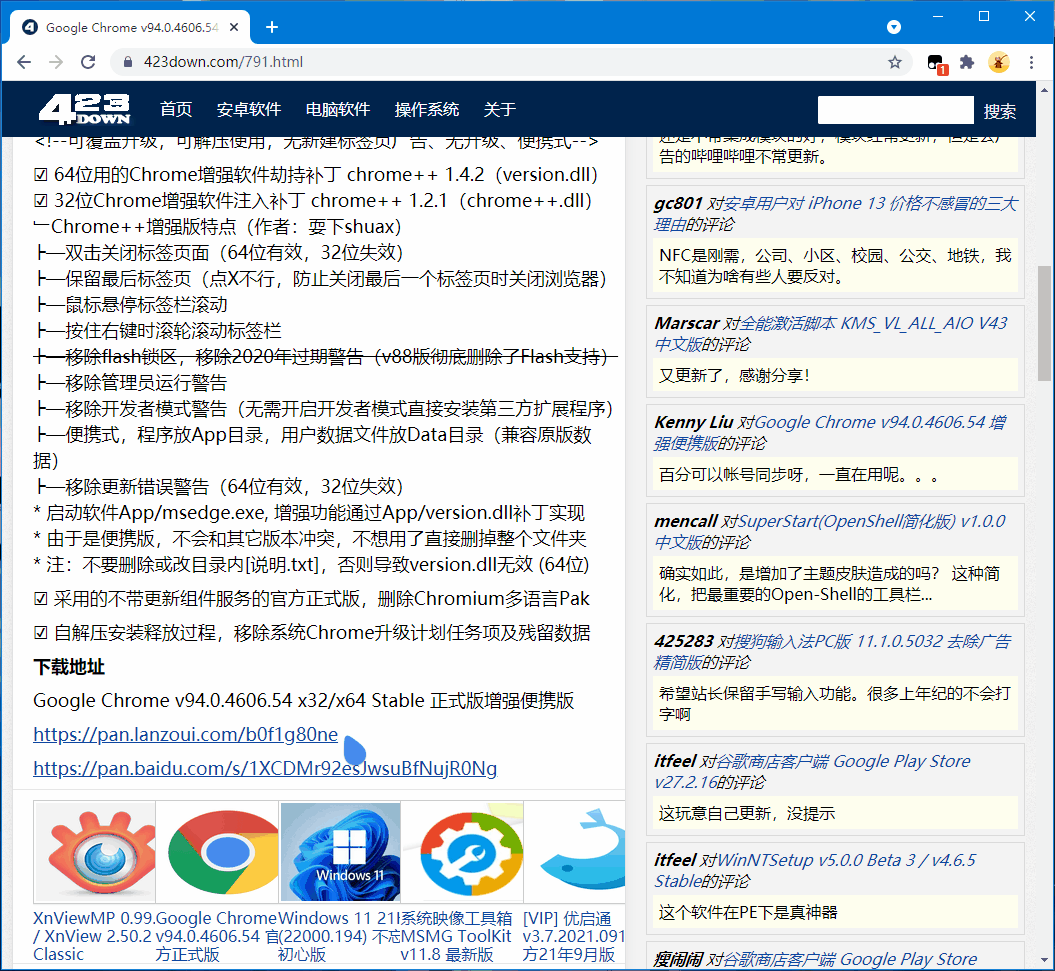This screenshot has height=971, width=1055.
Task: Click the 下载地址 heading text
Action: [x=69, y=667]
